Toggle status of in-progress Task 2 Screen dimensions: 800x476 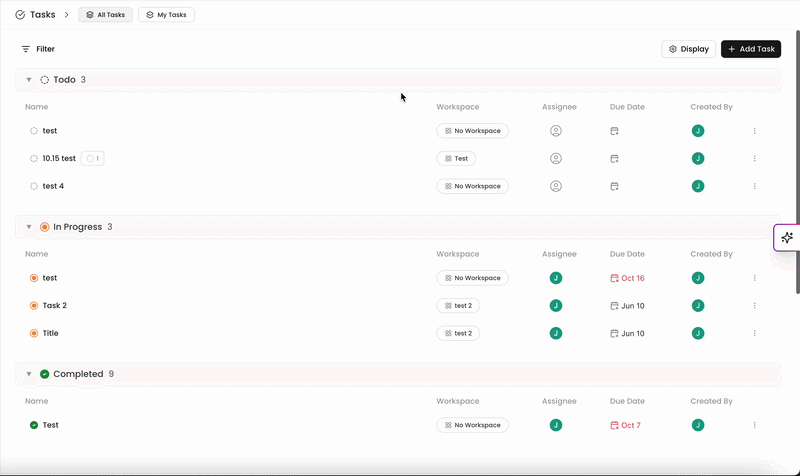tap(34, 306)
